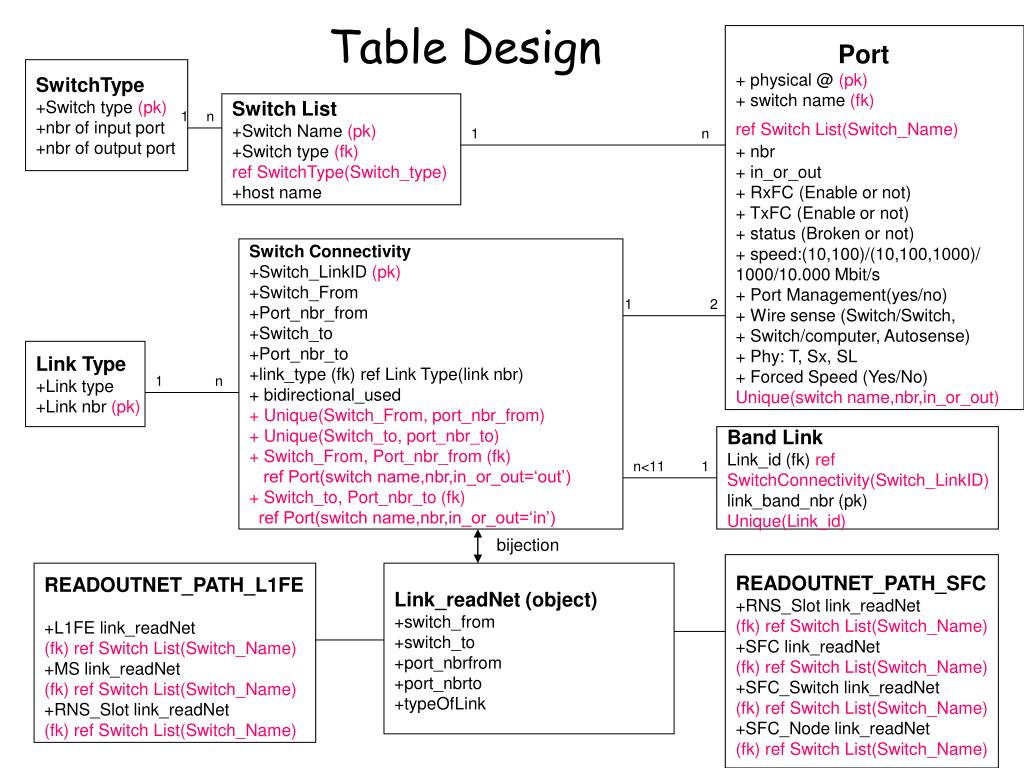Click '+switch_from' in Link_readNet
The height and width of the screenshot is (768, 1024).
[x=445, y=622]
